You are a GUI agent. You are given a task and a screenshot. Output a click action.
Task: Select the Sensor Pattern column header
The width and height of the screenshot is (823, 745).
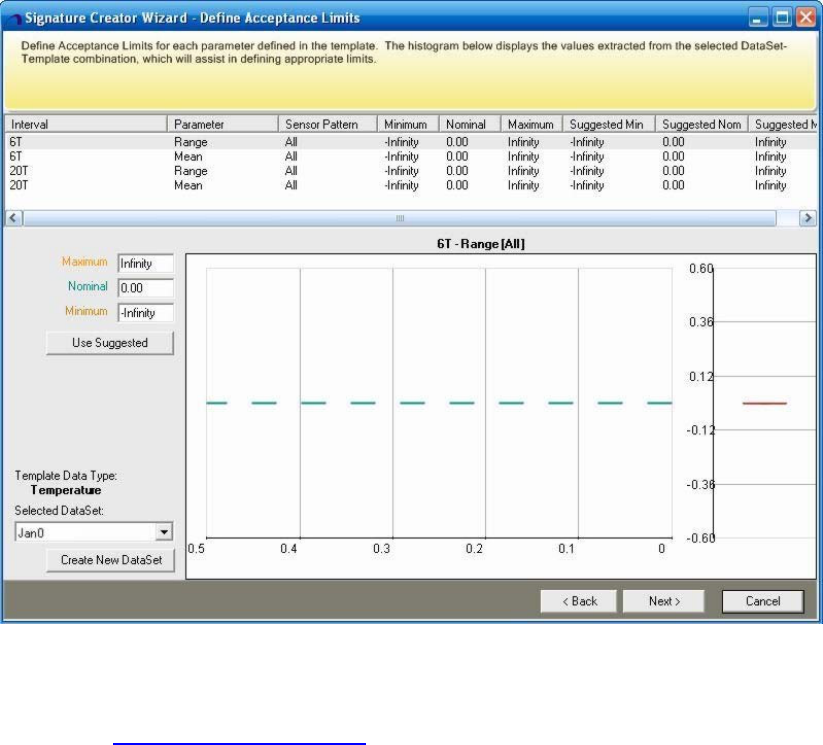coord(327,124)
